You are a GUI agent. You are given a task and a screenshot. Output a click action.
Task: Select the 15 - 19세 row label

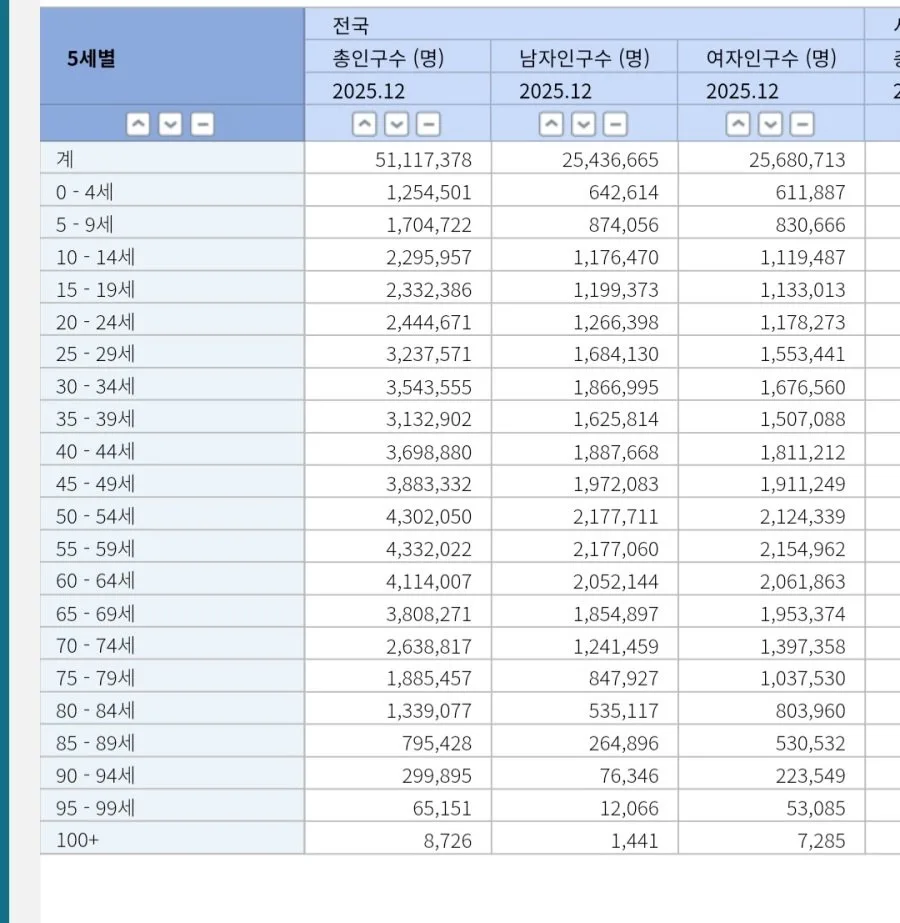[172, 288]
